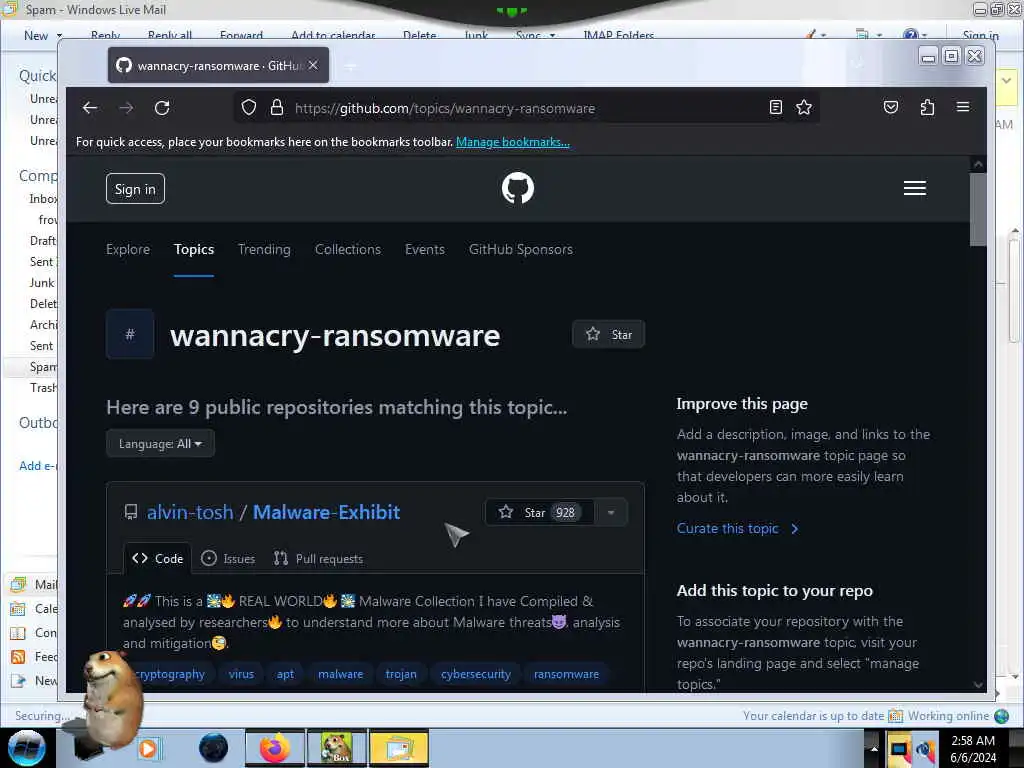The width and height of the screenshot is (1024, 768).
Task: Click the cybersecurity topic tag
Action: (475, 674)
